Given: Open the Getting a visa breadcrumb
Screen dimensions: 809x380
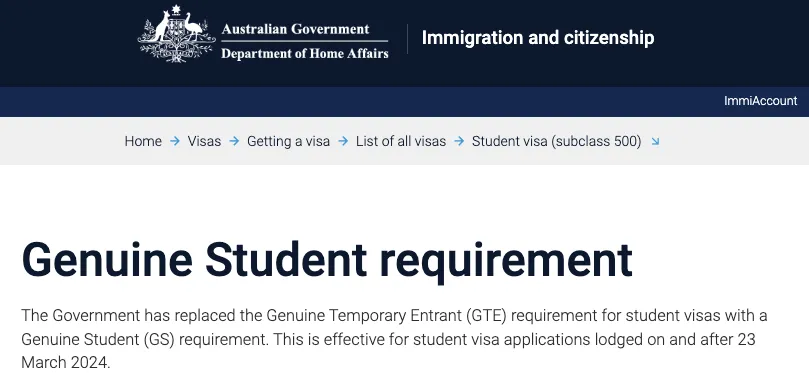Looking at the screenshot, I should point(288,141).
